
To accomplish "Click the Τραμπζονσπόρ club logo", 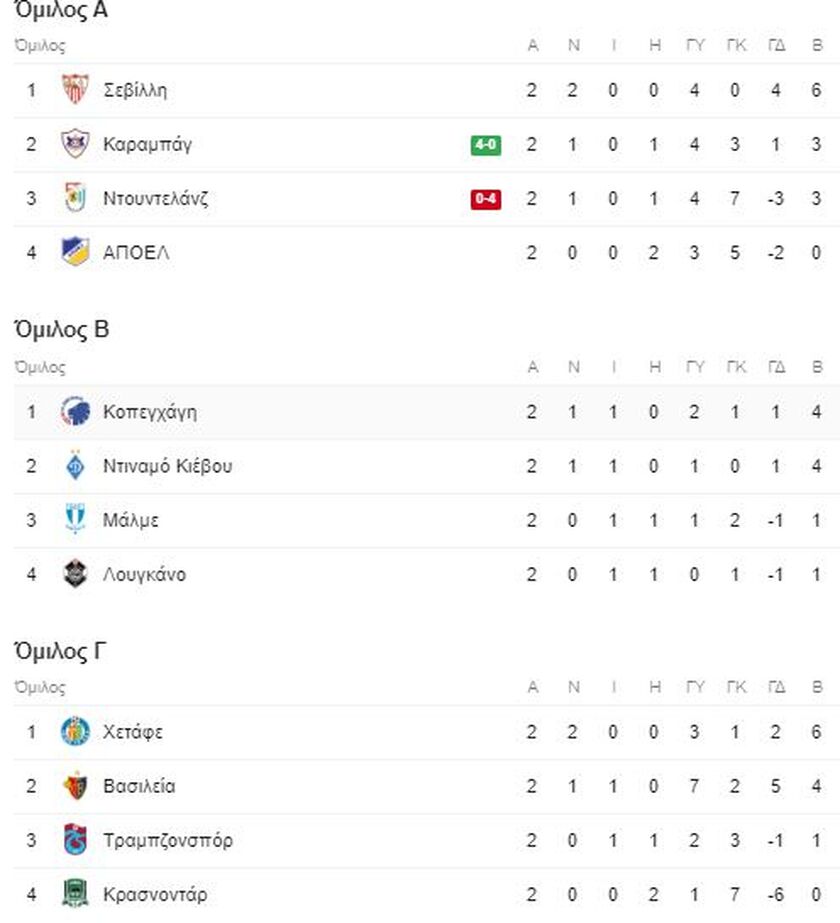I will (x=75, y=840).
